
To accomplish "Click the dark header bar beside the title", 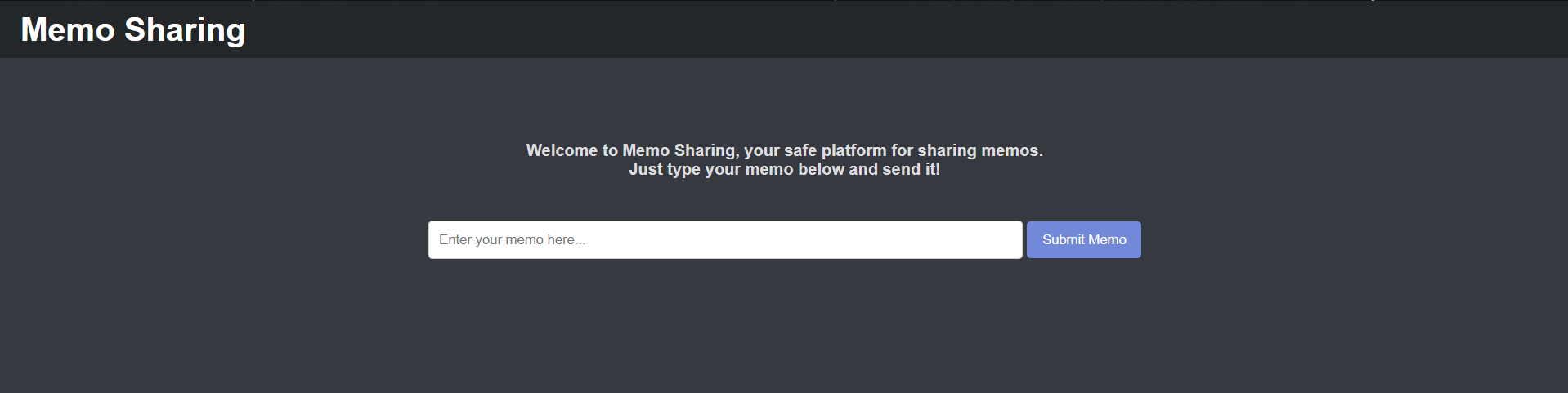I will pos(899,29).
